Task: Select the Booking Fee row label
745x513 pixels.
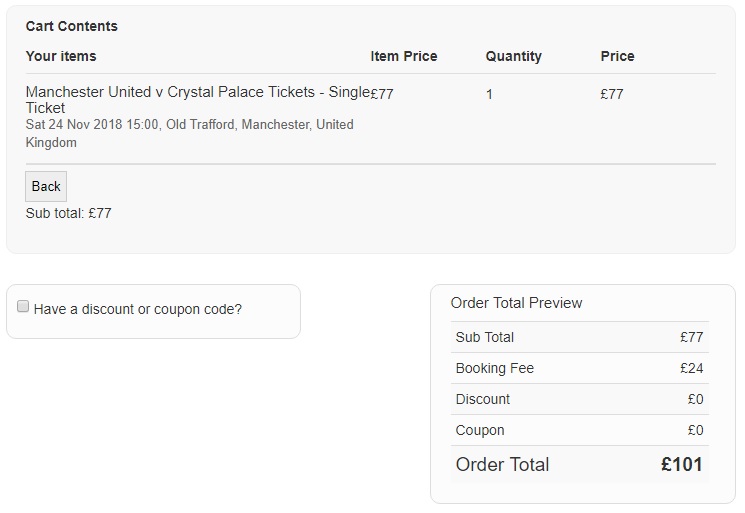Action: 495,368
